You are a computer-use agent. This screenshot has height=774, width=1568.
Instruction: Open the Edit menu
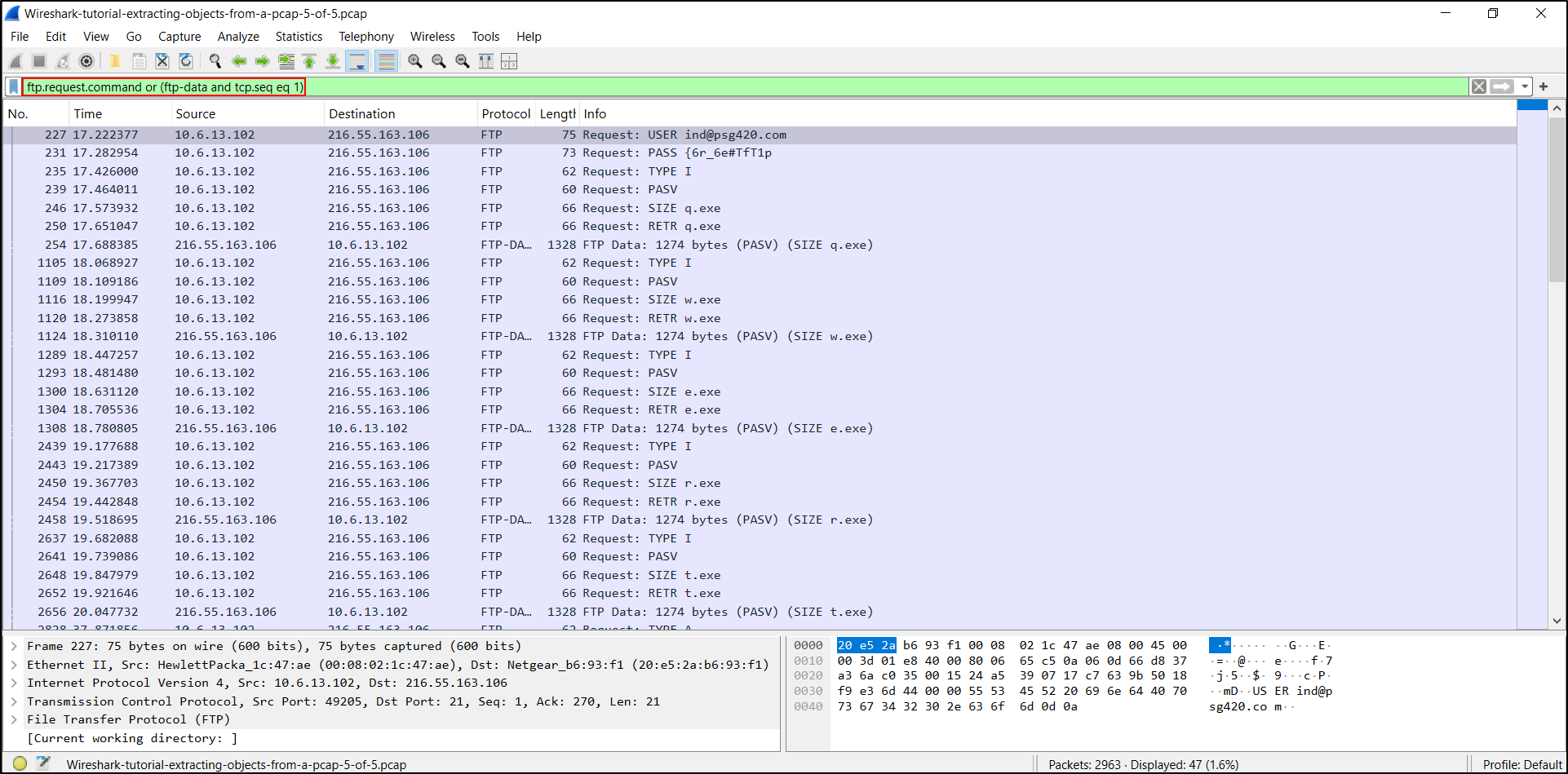(55, 37)
